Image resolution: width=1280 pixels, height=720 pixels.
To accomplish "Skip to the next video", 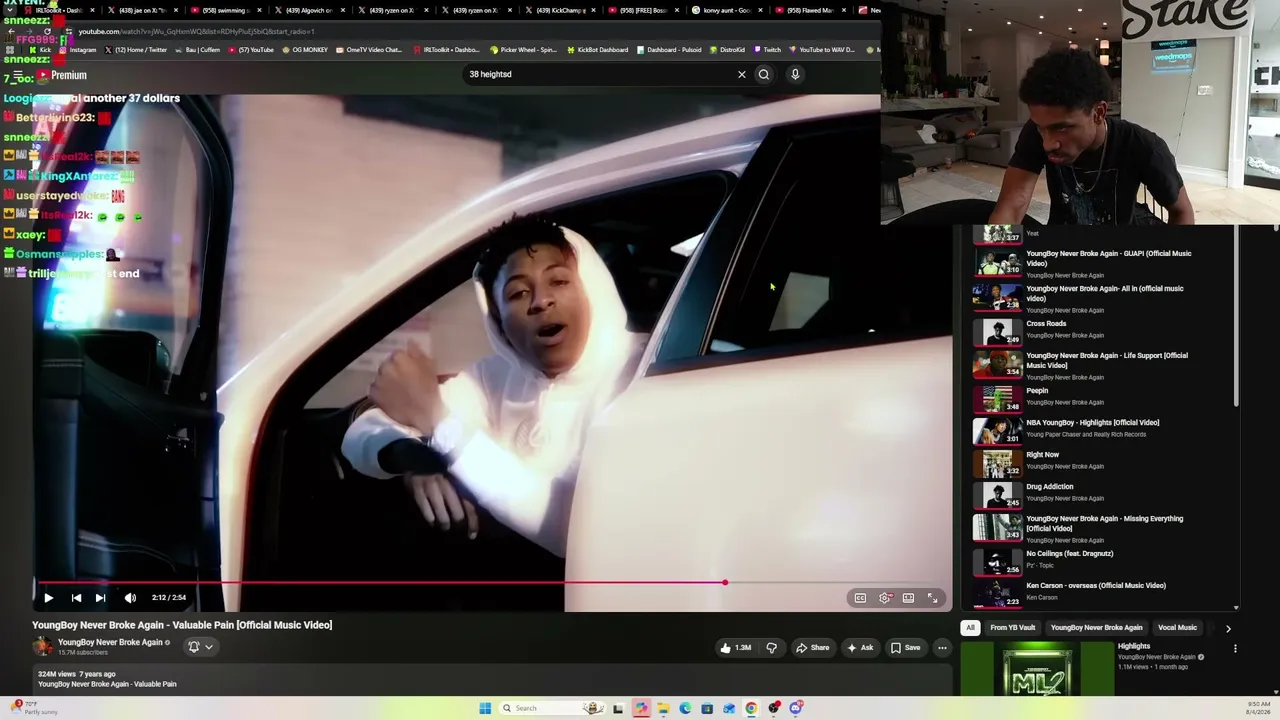I will click(x=100, y=598).
